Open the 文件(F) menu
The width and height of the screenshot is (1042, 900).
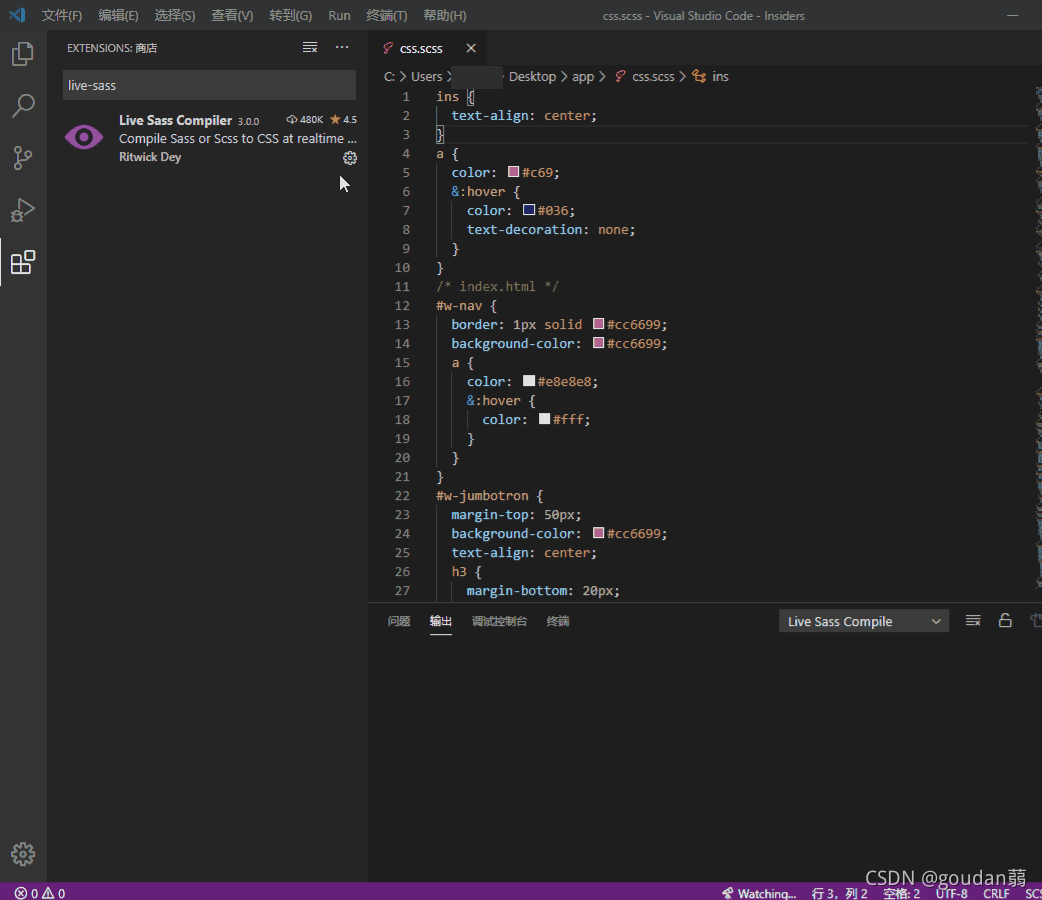(x=61, y=15)
